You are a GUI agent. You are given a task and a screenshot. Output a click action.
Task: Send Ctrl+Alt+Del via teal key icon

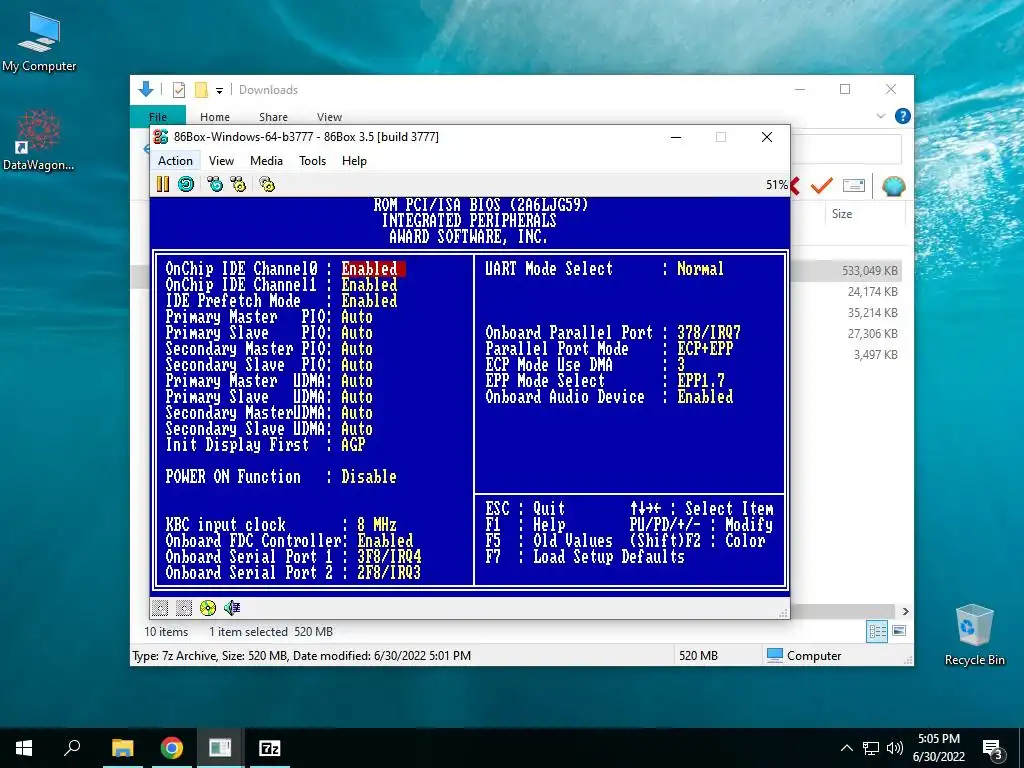pyautogui.click(x=215, y=184)
